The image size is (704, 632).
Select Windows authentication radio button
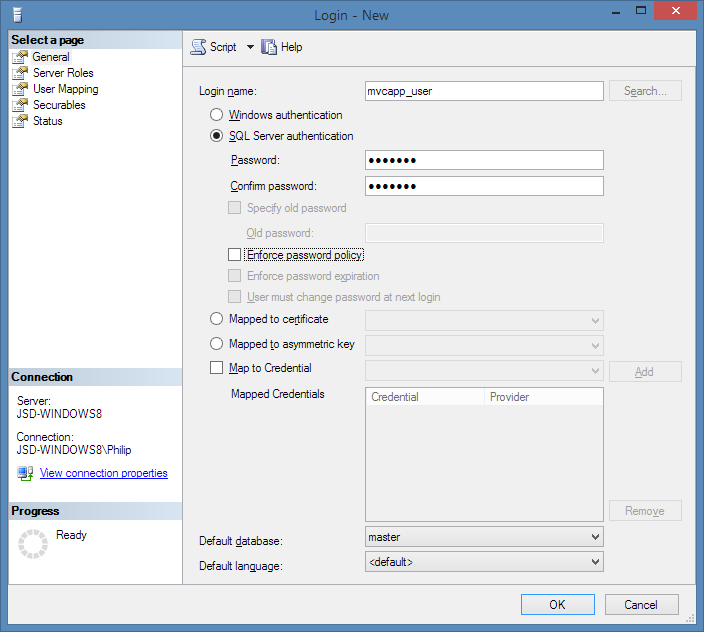216,115
